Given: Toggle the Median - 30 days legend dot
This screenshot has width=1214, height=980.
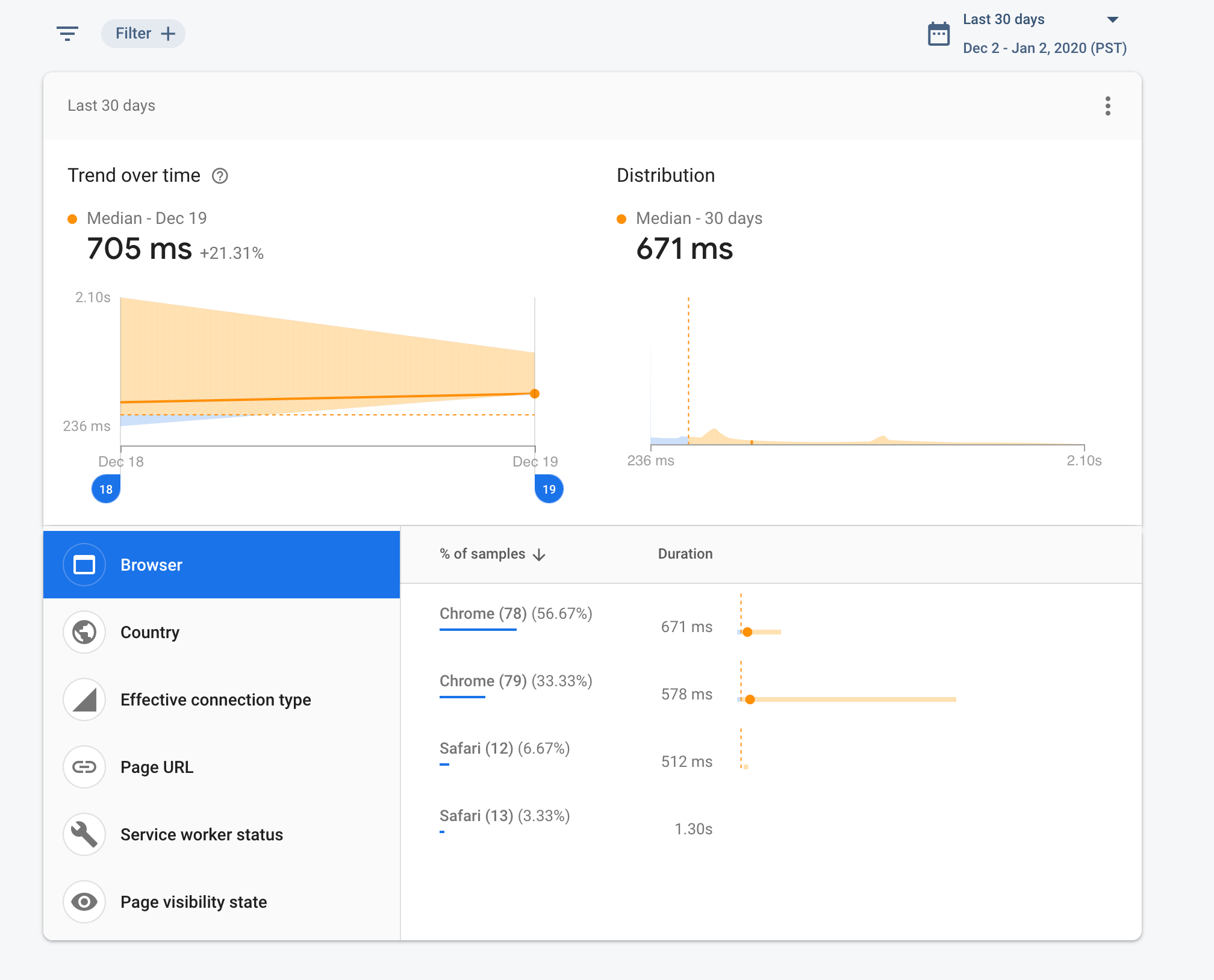Looking at the screenshot, I should tap(621, 219).
